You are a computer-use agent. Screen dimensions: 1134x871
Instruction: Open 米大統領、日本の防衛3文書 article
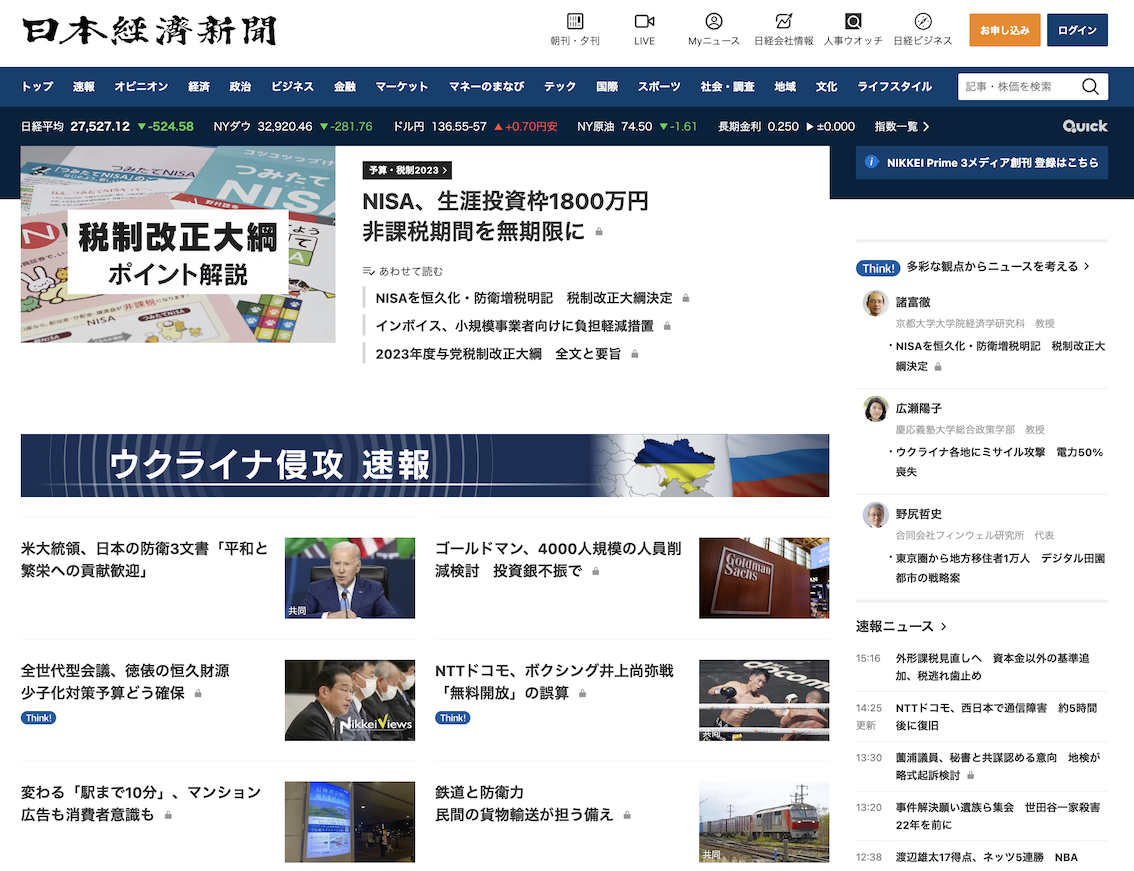pos(145,560)
